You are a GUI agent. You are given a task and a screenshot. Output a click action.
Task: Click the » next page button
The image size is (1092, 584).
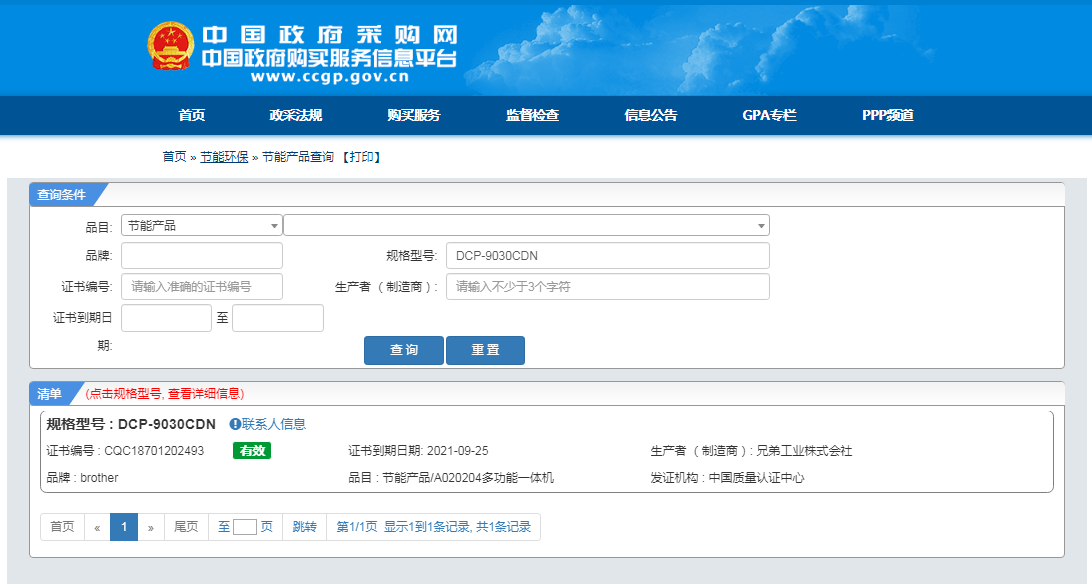(x=150, y=527)
